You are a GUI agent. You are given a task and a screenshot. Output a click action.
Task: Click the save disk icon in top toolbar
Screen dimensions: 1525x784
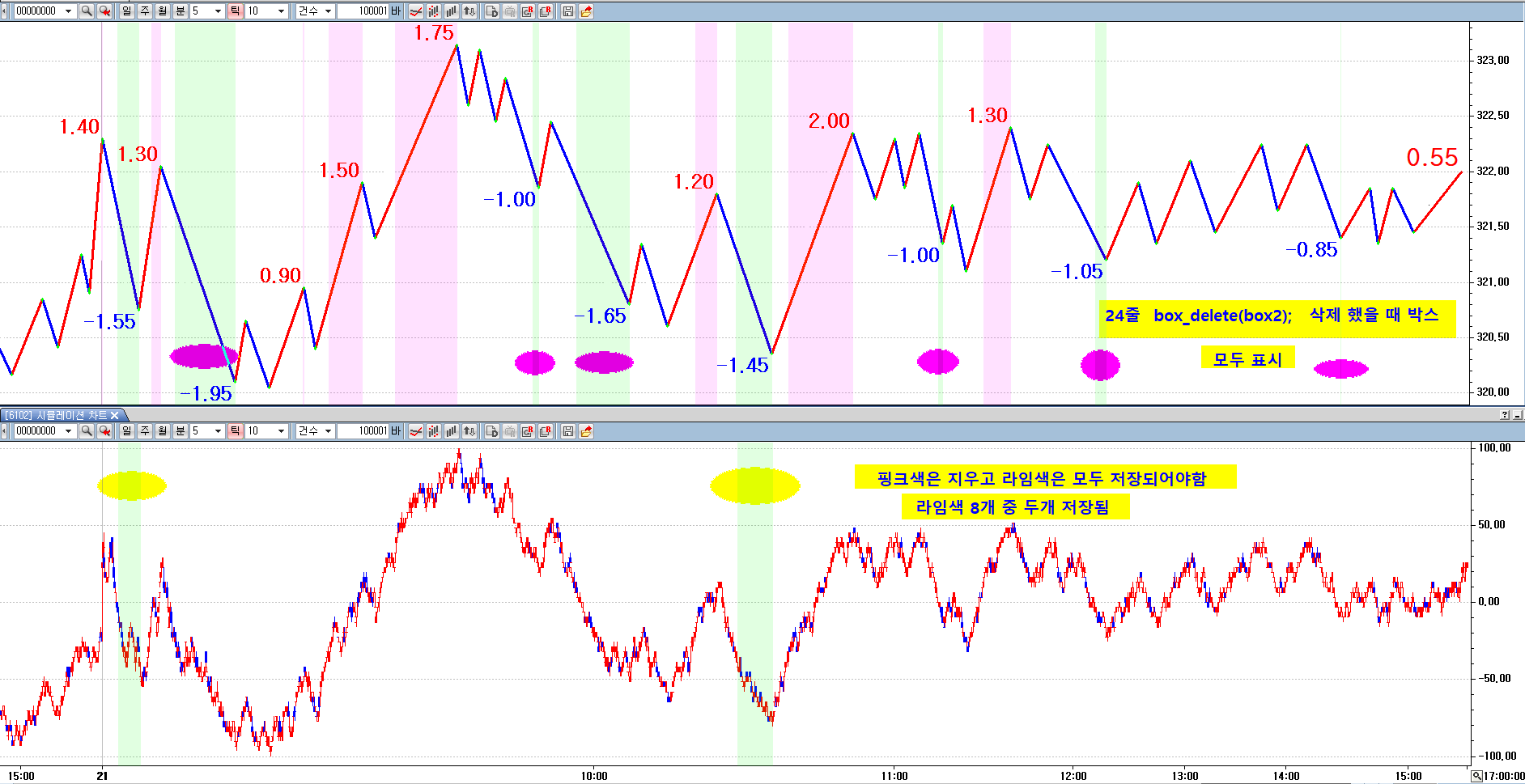[x=568, y=11]
